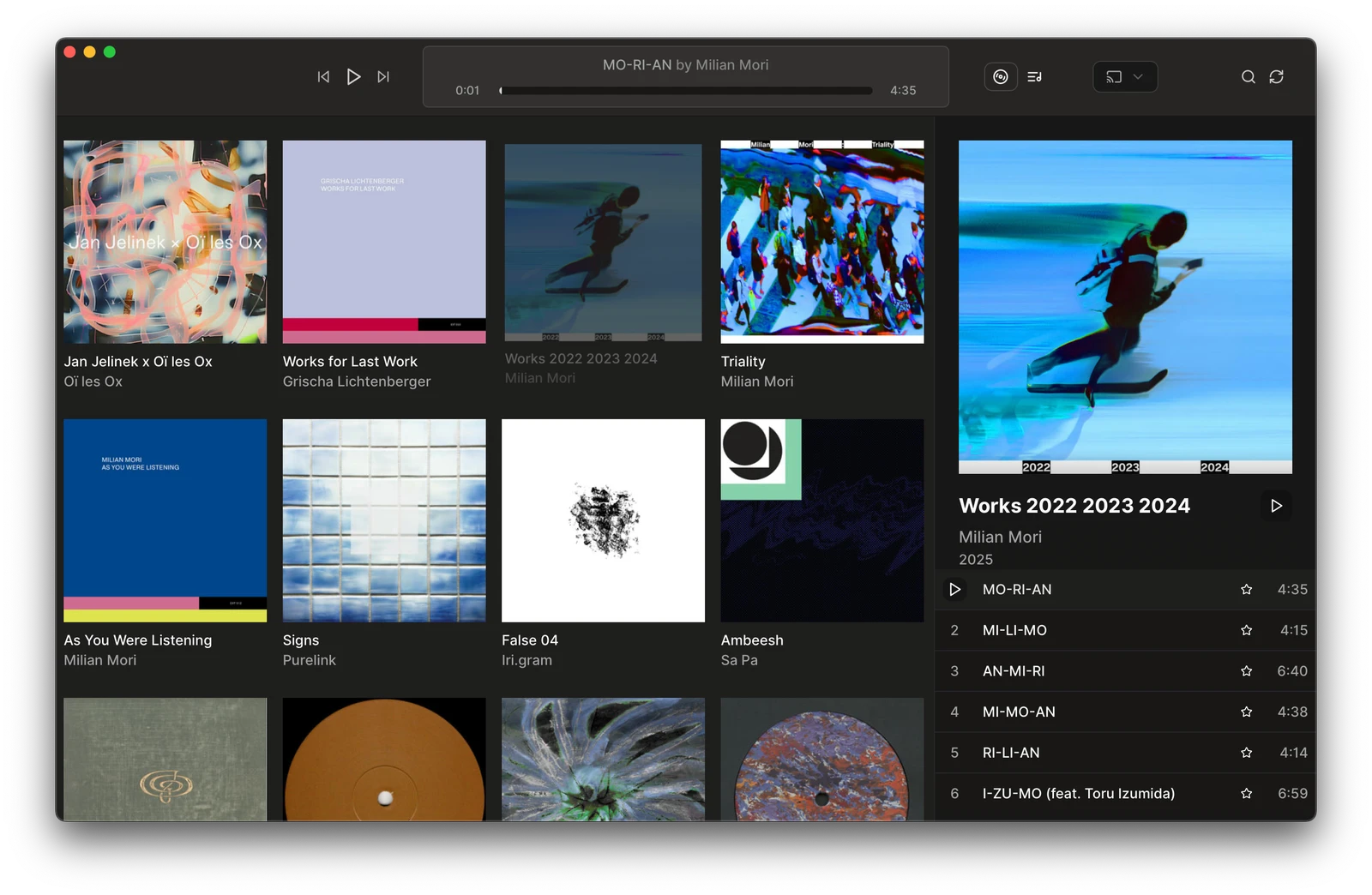Image resolution: width=1372 pixels, height=895 pixels.
Task: Open the Triality album cover
Action: pyautogui.click(x=821, y=242)
